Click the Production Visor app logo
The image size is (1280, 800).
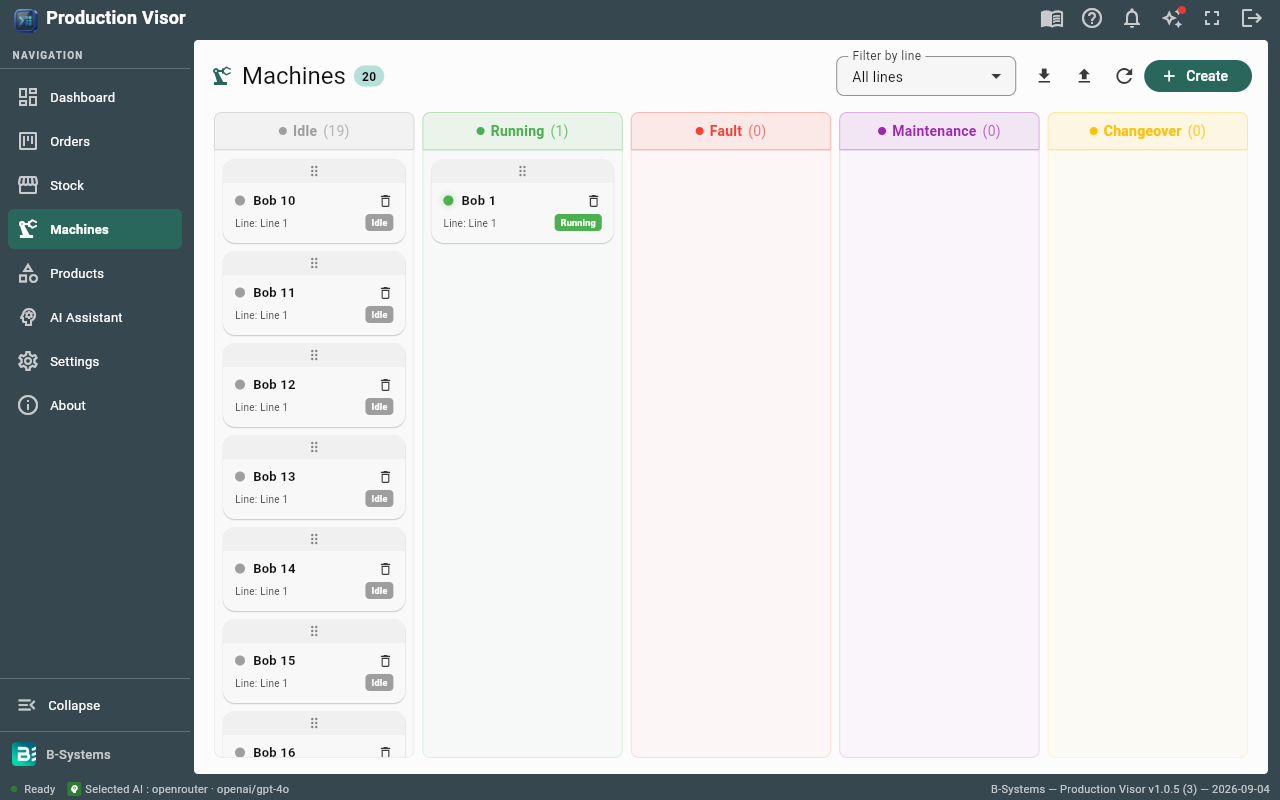click(26, 18)
